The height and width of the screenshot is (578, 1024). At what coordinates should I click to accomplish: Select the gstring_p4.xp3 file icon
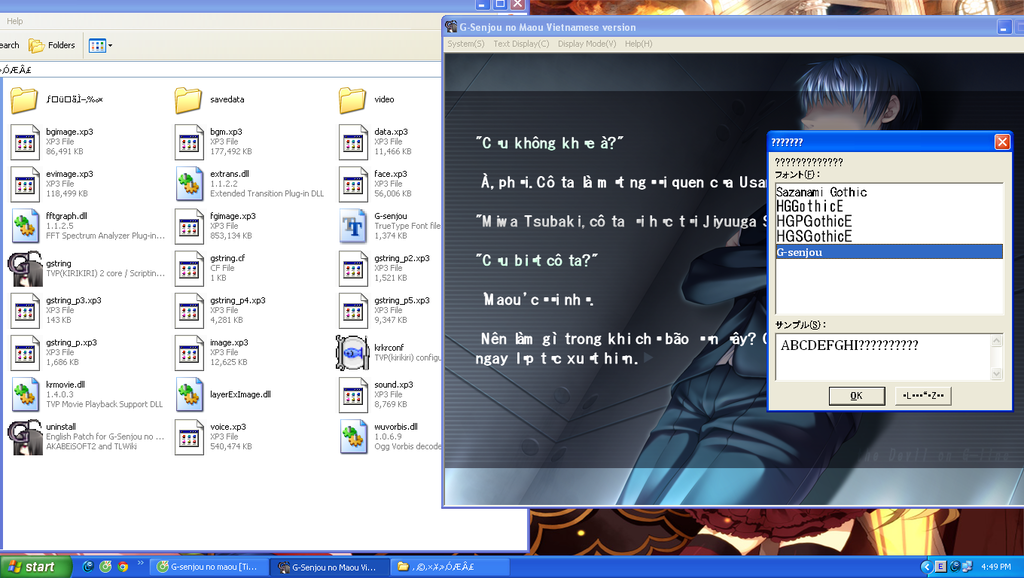coord(189,310)
